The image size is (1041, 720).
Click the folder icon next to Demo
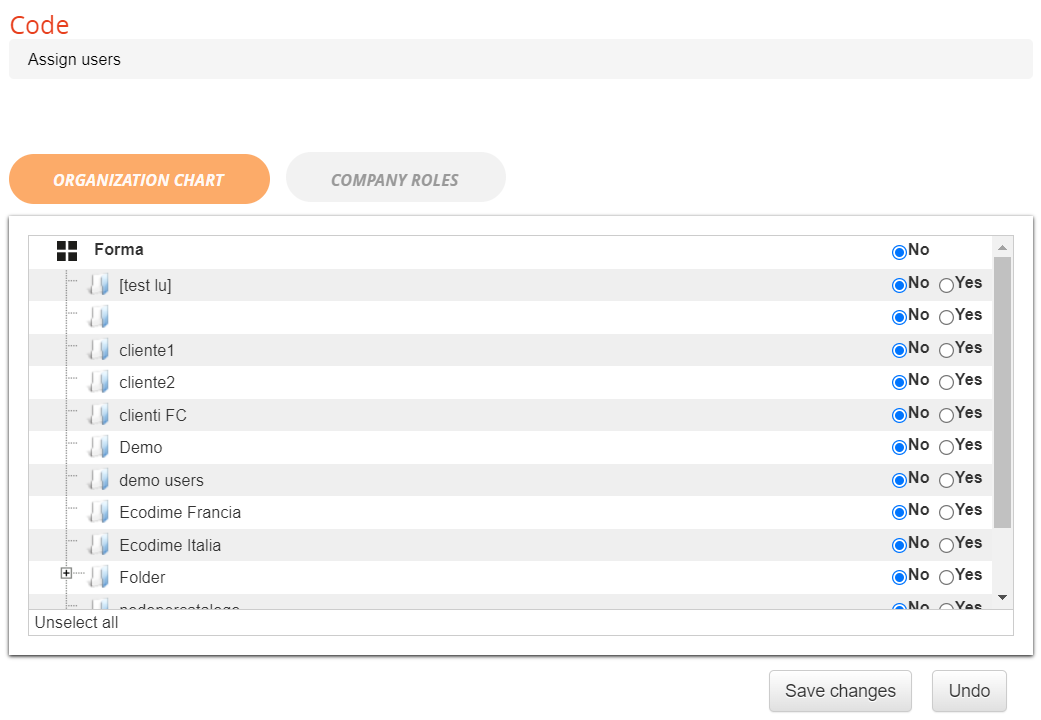tap(98, 447)
